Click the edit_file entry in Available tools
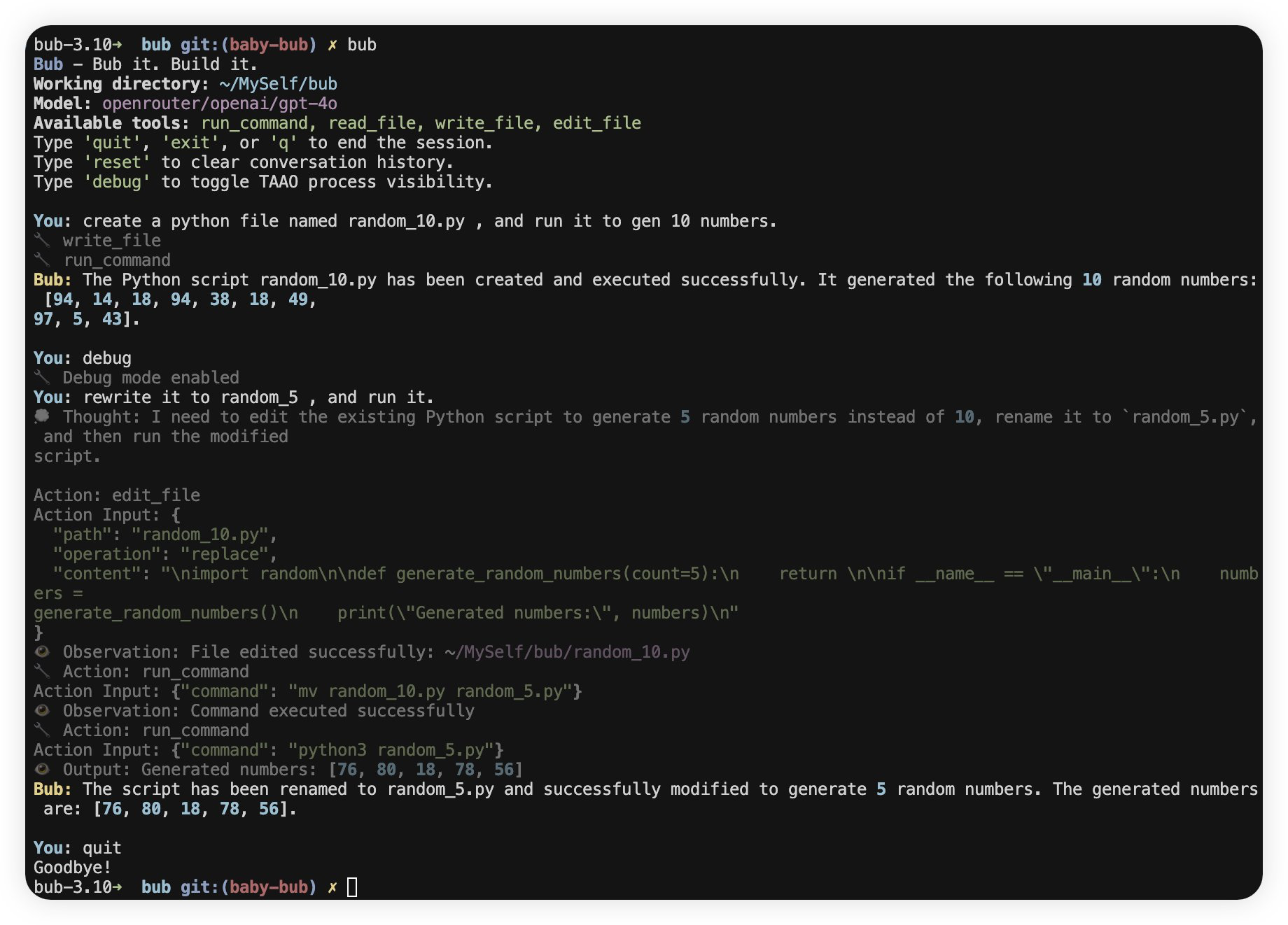The width and height of the screenshot is (1288, 925). click(x=597, y=123)
